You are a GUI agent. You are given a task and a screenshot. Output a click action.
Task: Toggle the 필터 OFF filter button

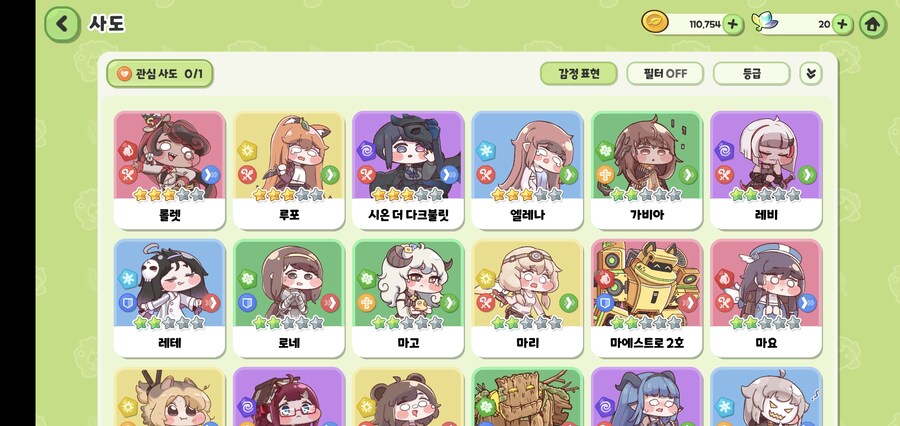tap(665, 73)
